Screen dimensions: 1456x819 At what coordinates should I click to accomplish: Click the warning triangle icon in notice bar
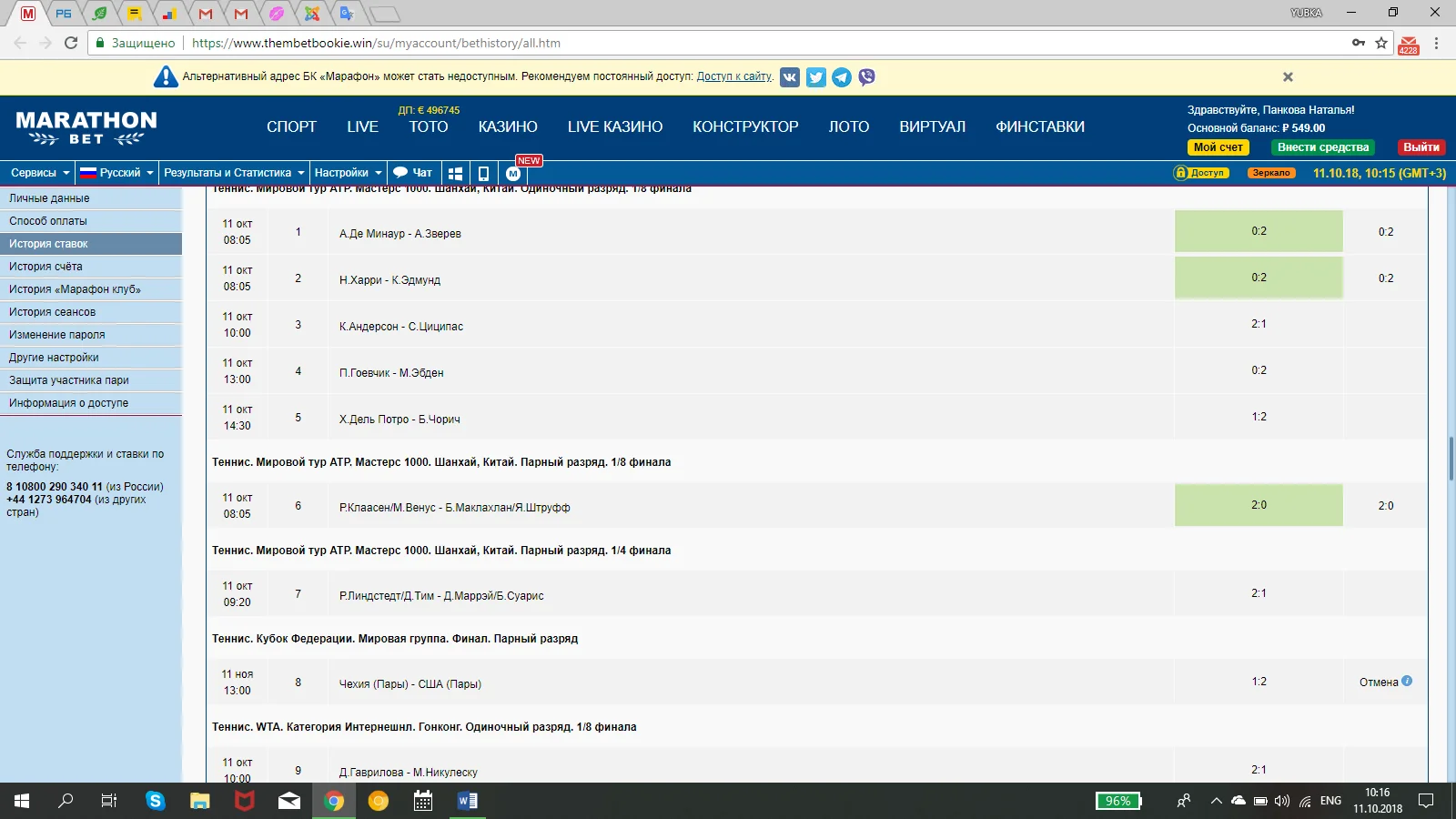click(166, 77)
